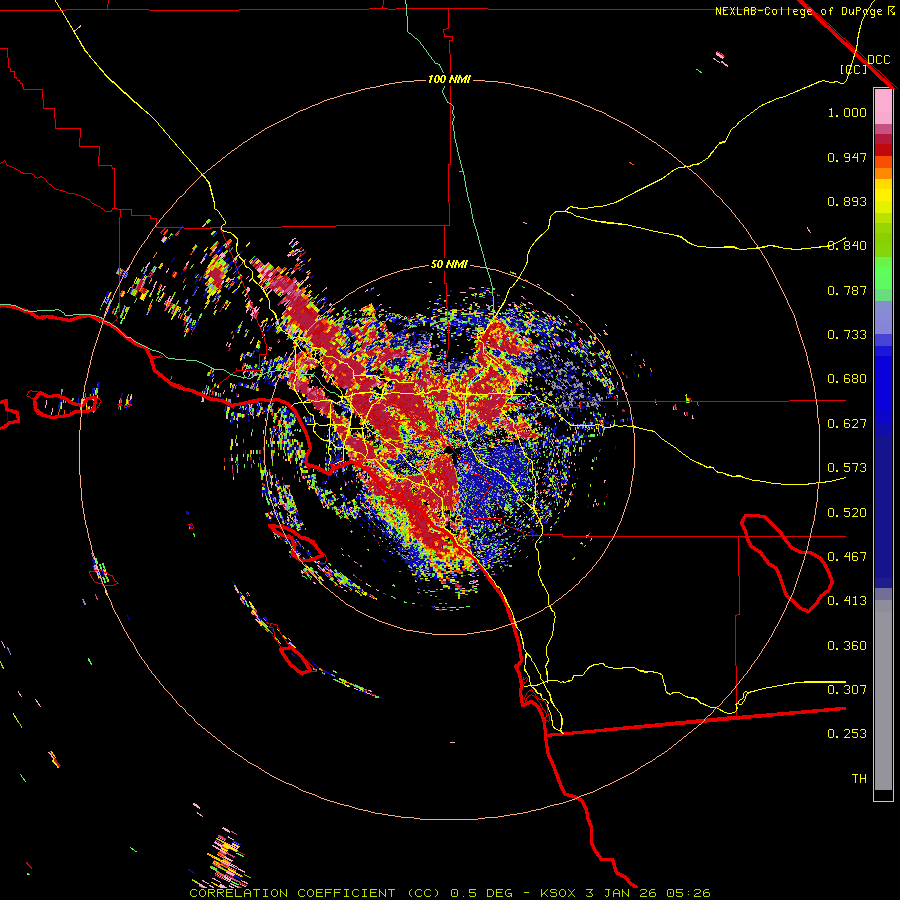Viewport: 900px width, 900px height.
Task: Click the 0.307 value on the legend
Action: click(x=847, y=690)
